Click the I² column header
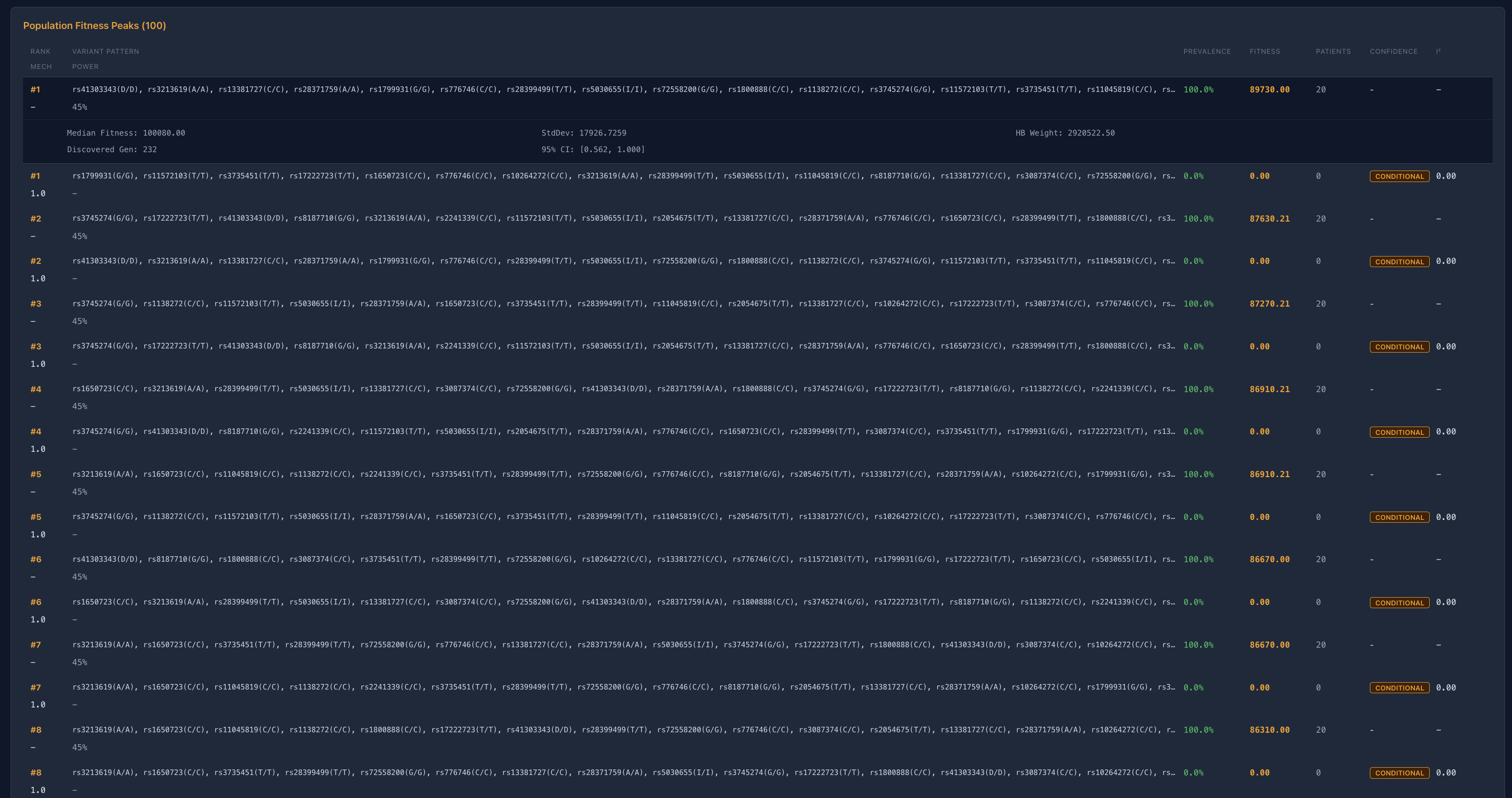Viewport: 1512px width, 798px height. pyautogui.click(x=1438, y=51)
